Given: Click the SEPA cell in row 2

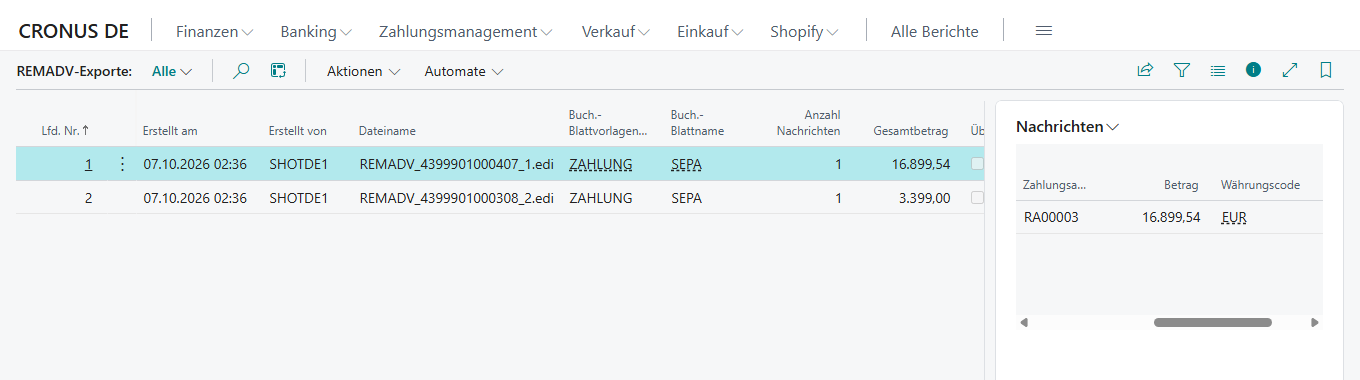Looking at the screenshot, I should point(686,198).
